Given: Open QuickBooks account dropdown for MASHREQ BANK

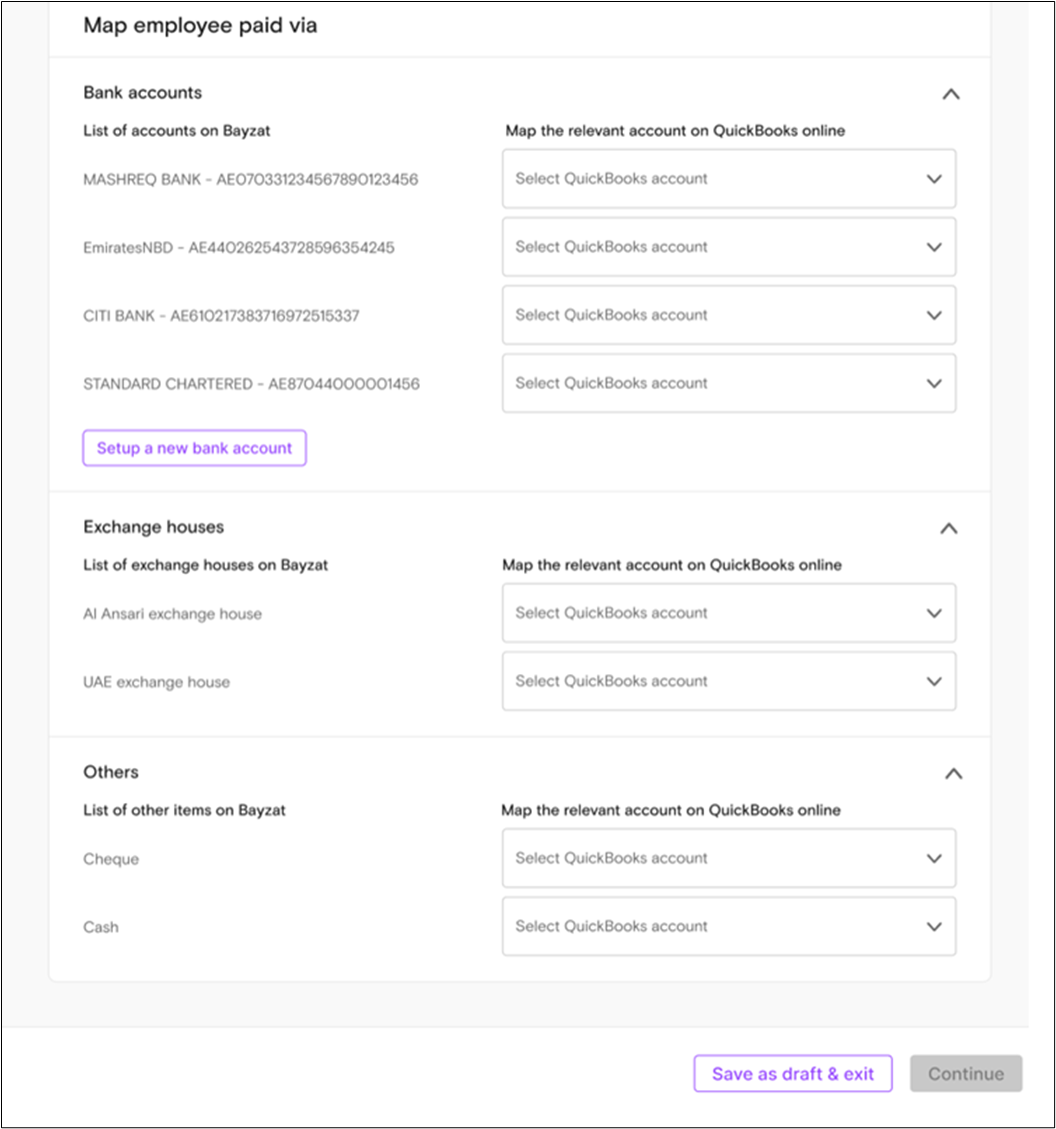Looking at the screenshot, I should 729,179.
